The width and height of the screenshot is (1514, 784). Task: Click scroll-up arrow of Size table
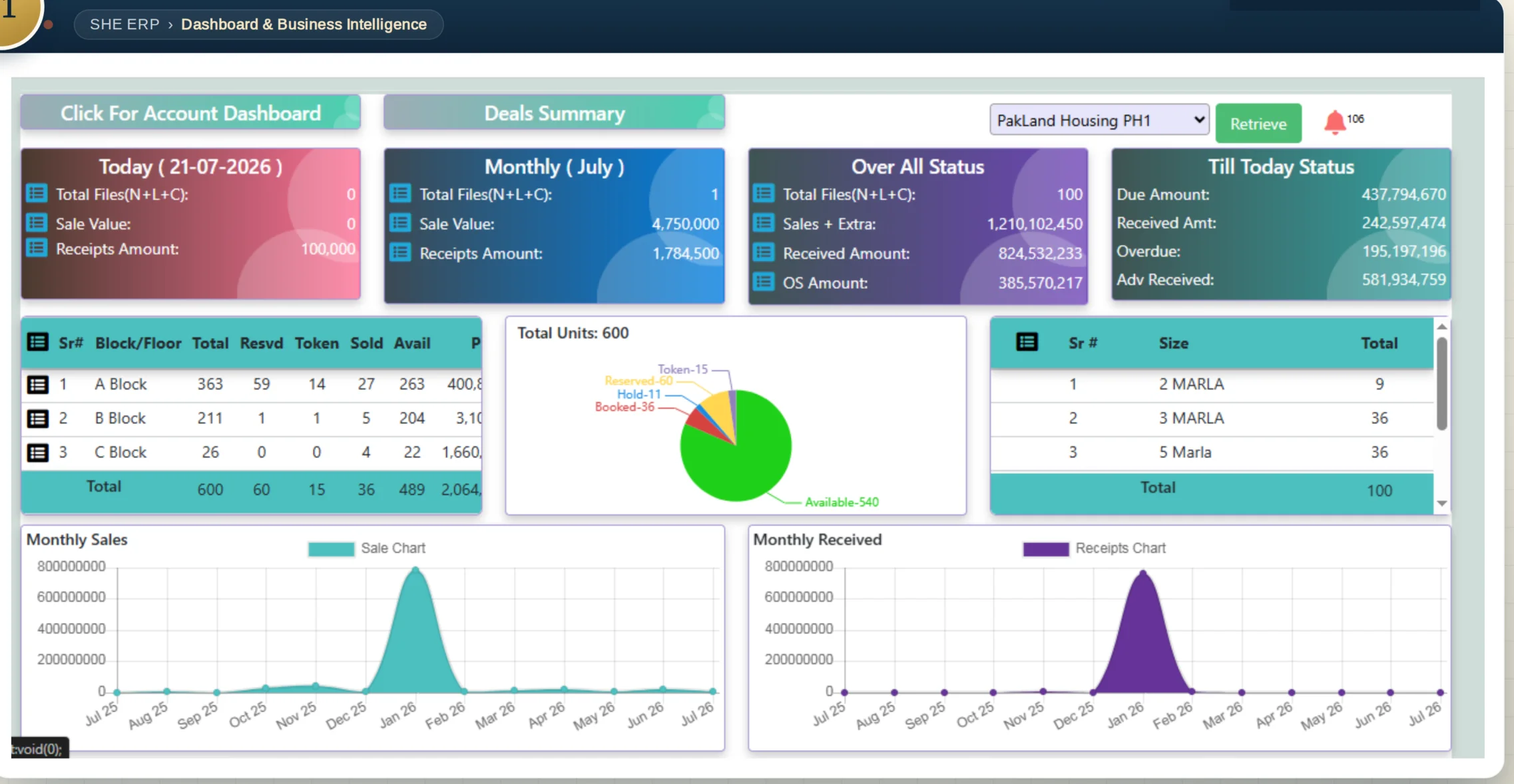point(1441,326)
